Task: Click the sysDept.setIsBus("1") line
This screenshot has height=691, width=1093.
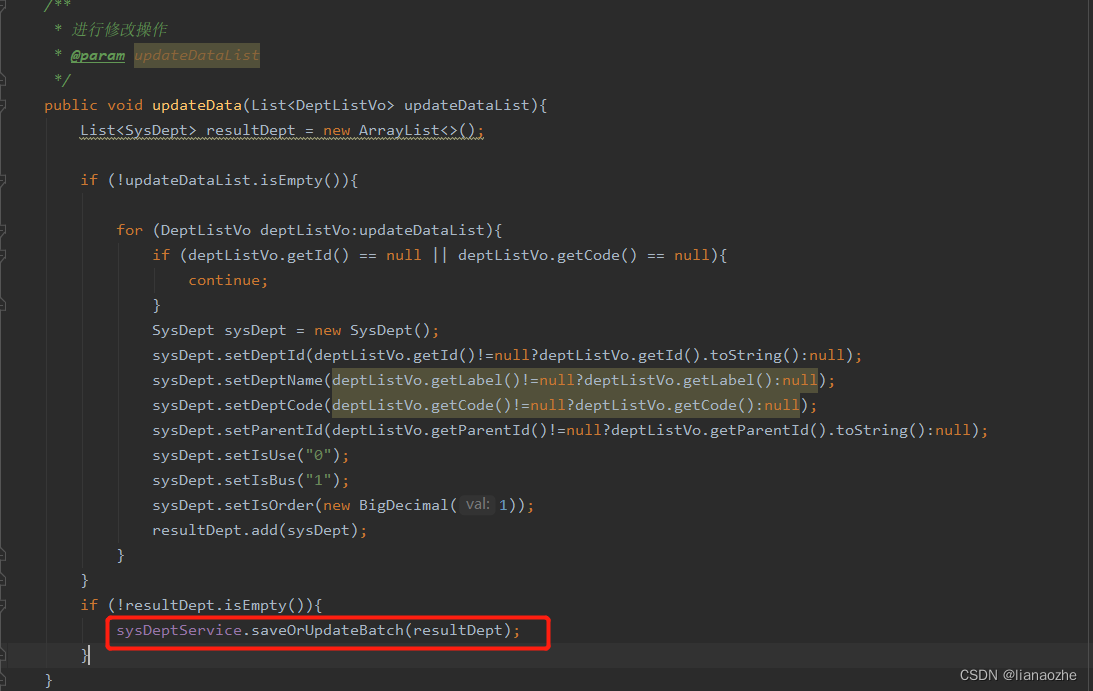Action: (x=250, y=480)
